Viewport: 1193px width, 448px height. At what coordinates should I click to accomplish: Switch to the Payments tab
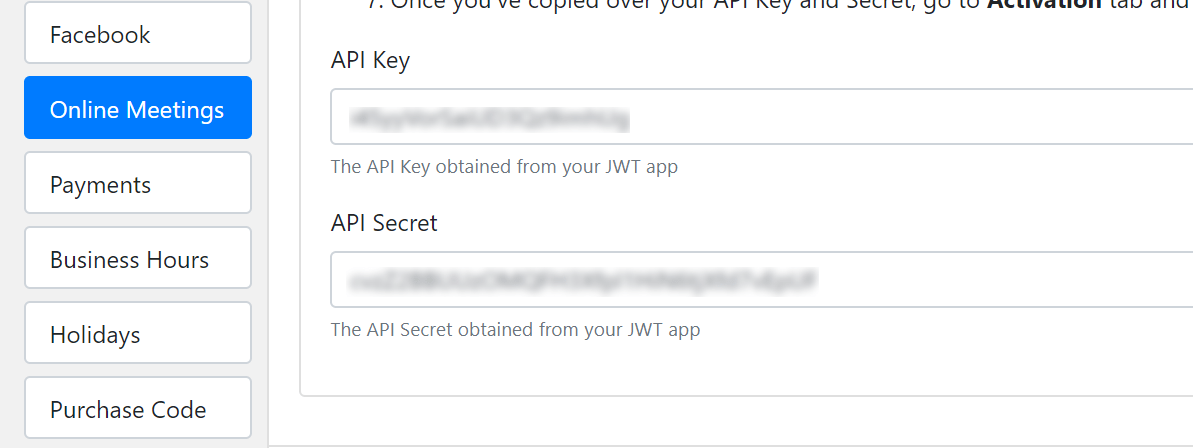click(x=138, y=183)
